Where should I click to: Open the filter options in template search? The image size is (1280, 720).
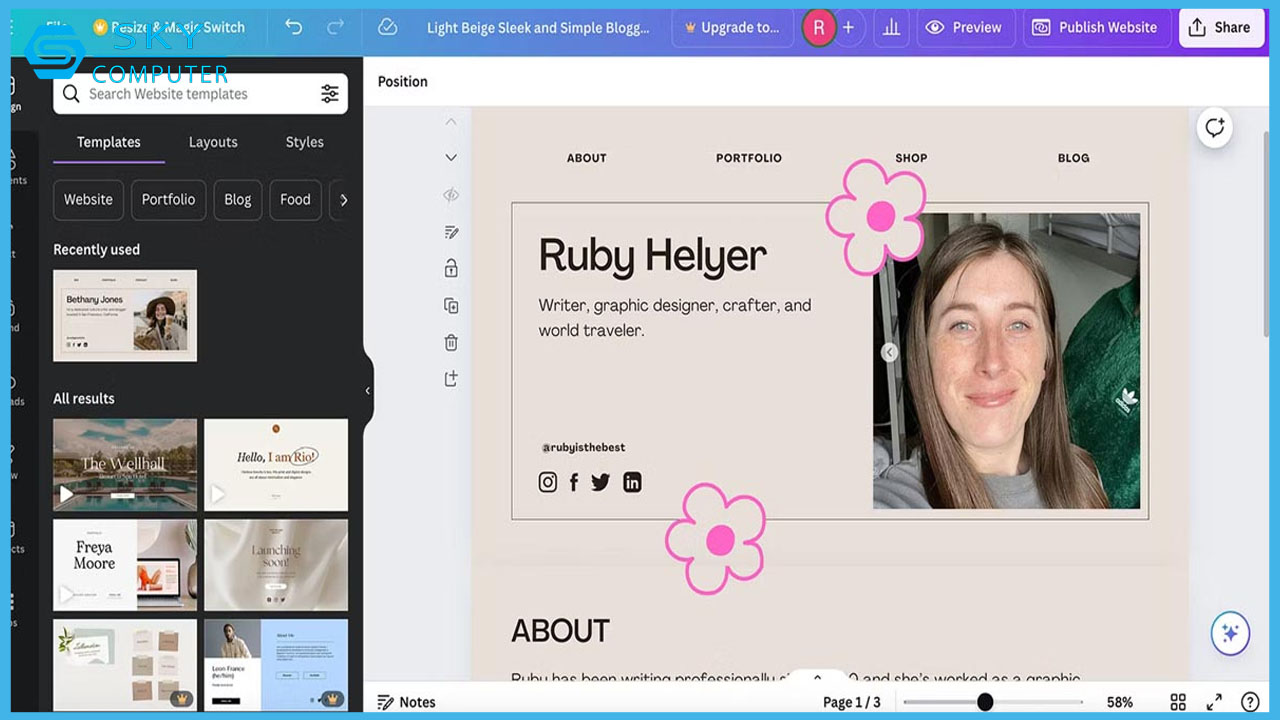[329, 94]
